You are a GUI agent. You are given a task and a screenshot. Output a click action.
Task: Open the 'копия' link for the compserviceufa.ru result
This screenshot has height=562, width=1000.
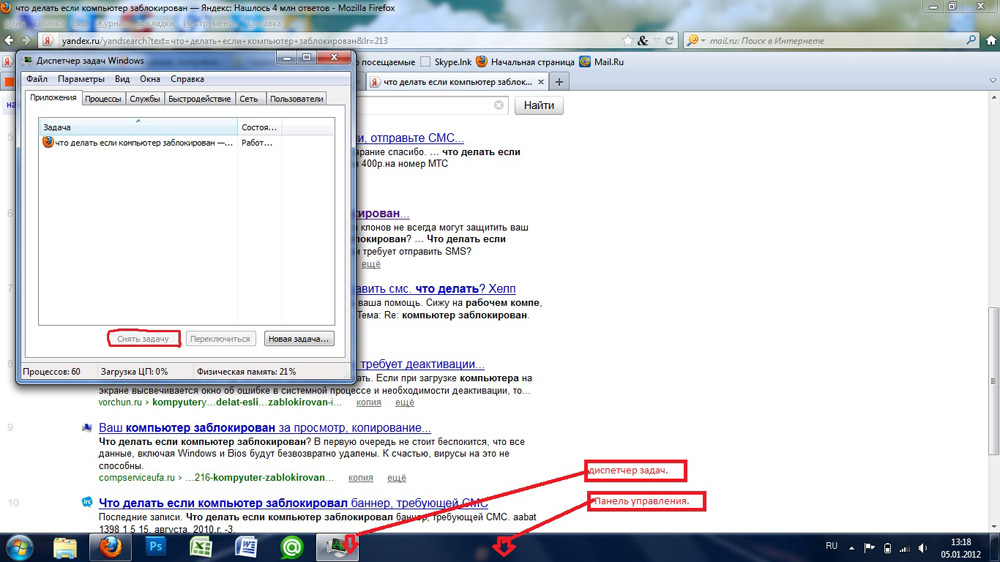pyautogui.click(x=360, y=478)
